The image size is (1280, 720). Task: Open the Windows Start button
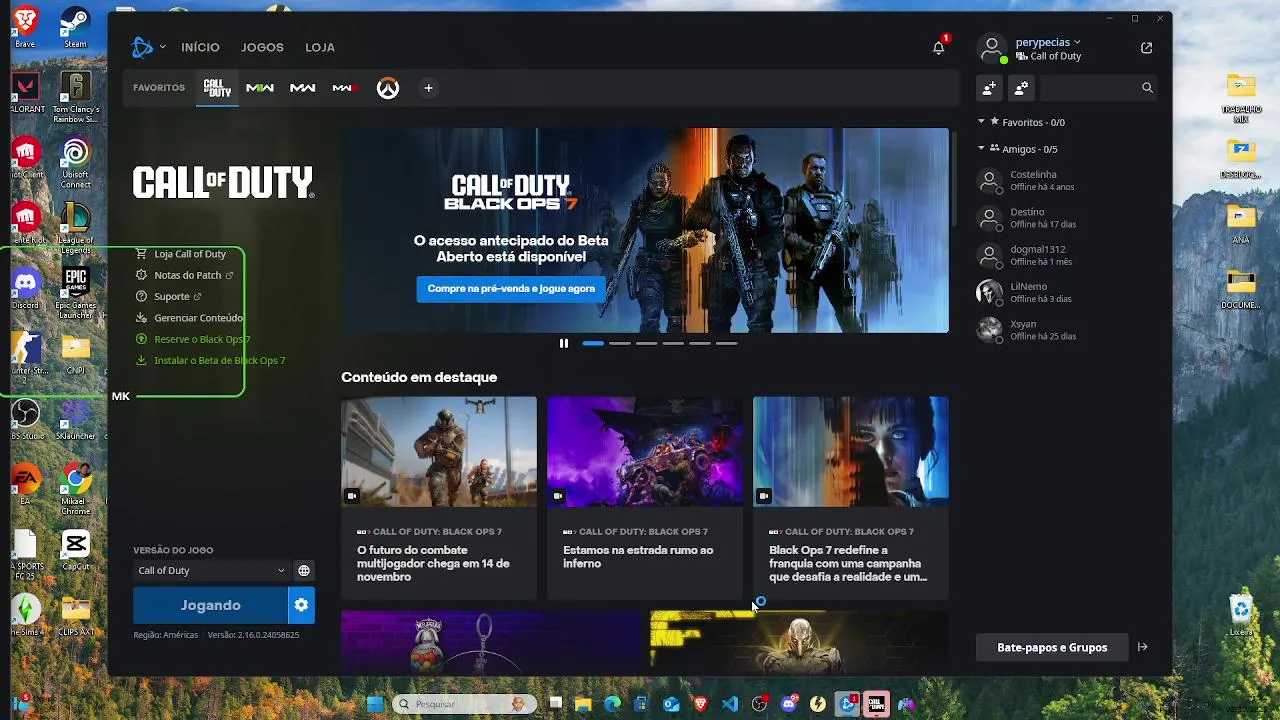coord(375,704)
